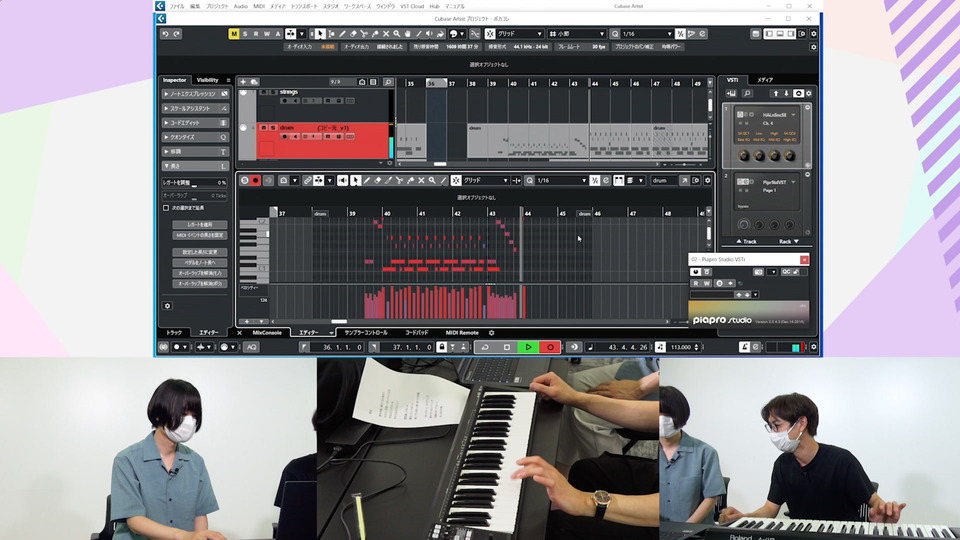Open the editor snap type grid dropdown
960x540 pixels.
click(x=486, y=181)
